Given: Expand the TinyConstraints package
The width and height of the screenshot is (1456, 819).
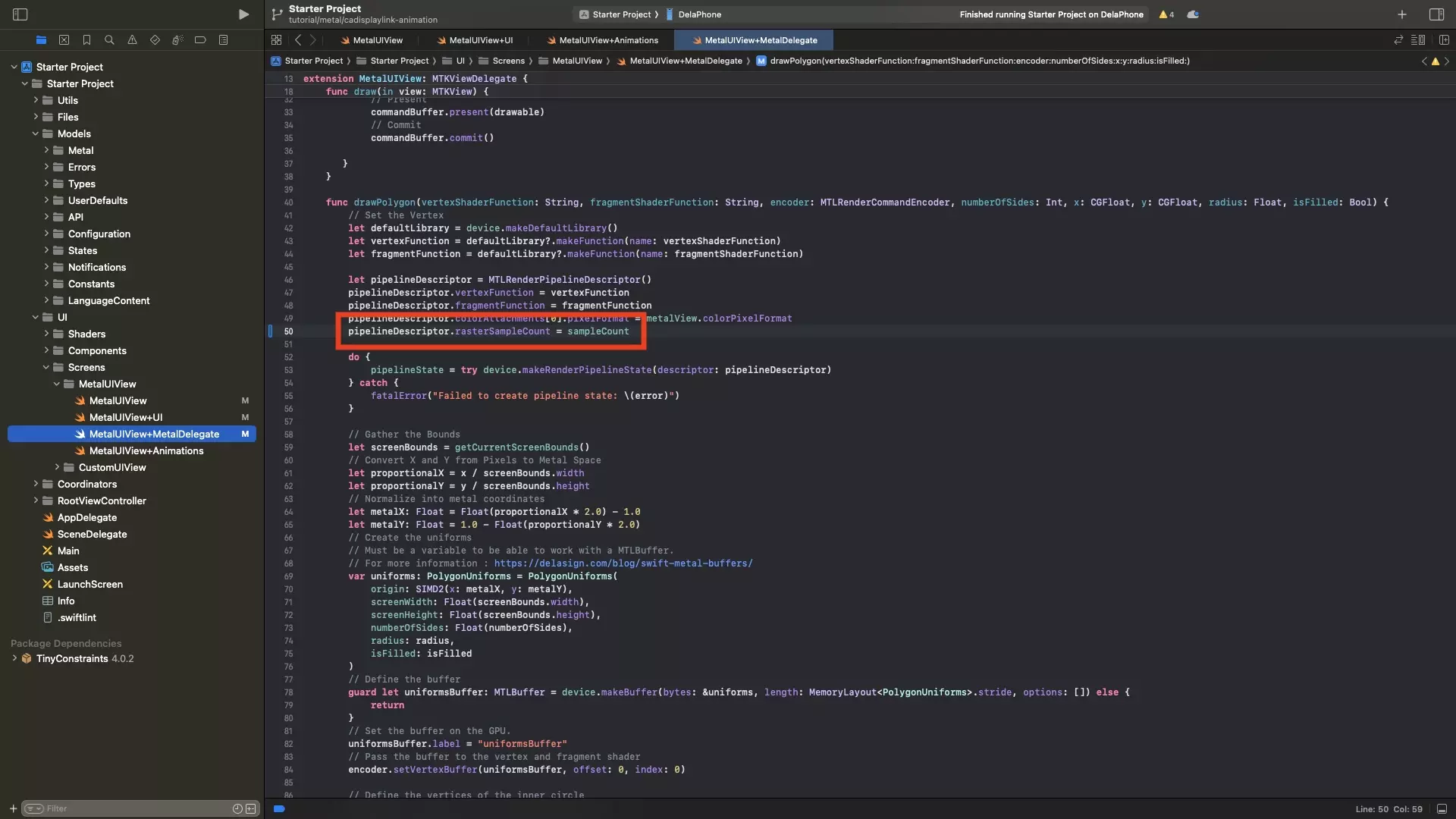Looking at the screenshot, I should [14, 658].
